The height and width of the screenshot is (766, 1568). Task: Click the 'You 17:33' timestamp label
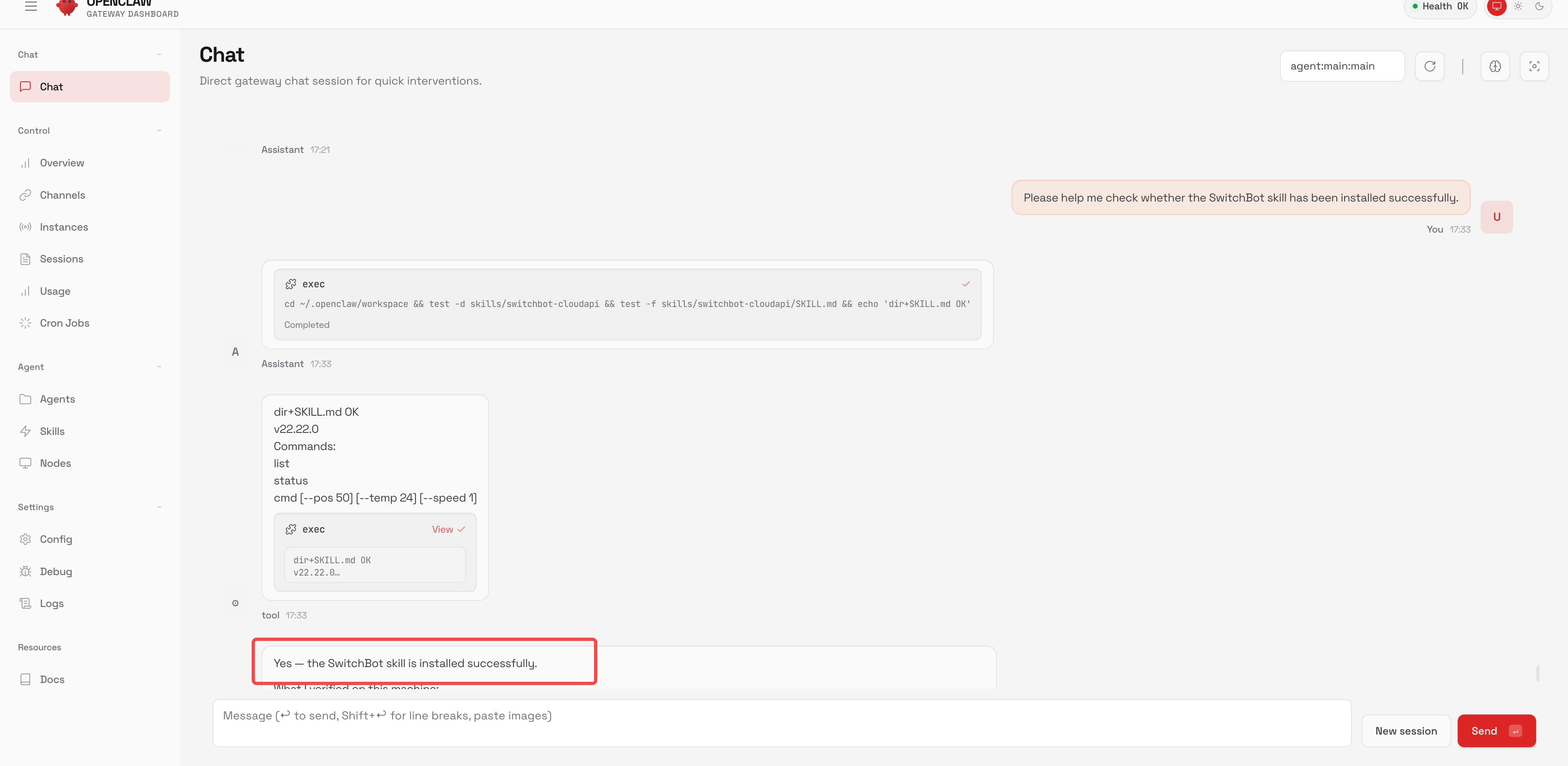(x=1448, y=230)
